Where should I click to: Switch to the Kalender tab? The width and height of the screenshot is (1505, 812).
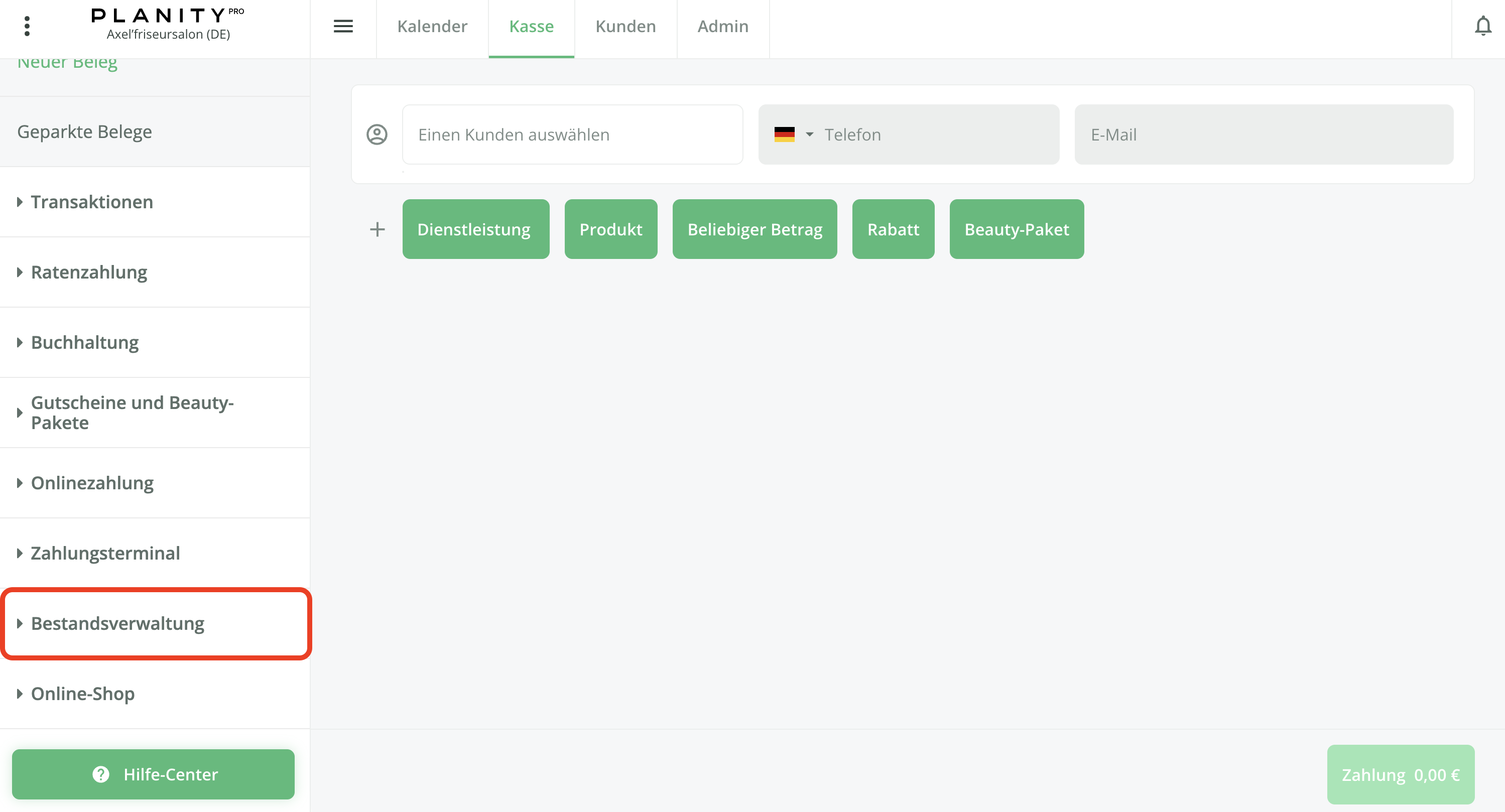click(432, 26)
